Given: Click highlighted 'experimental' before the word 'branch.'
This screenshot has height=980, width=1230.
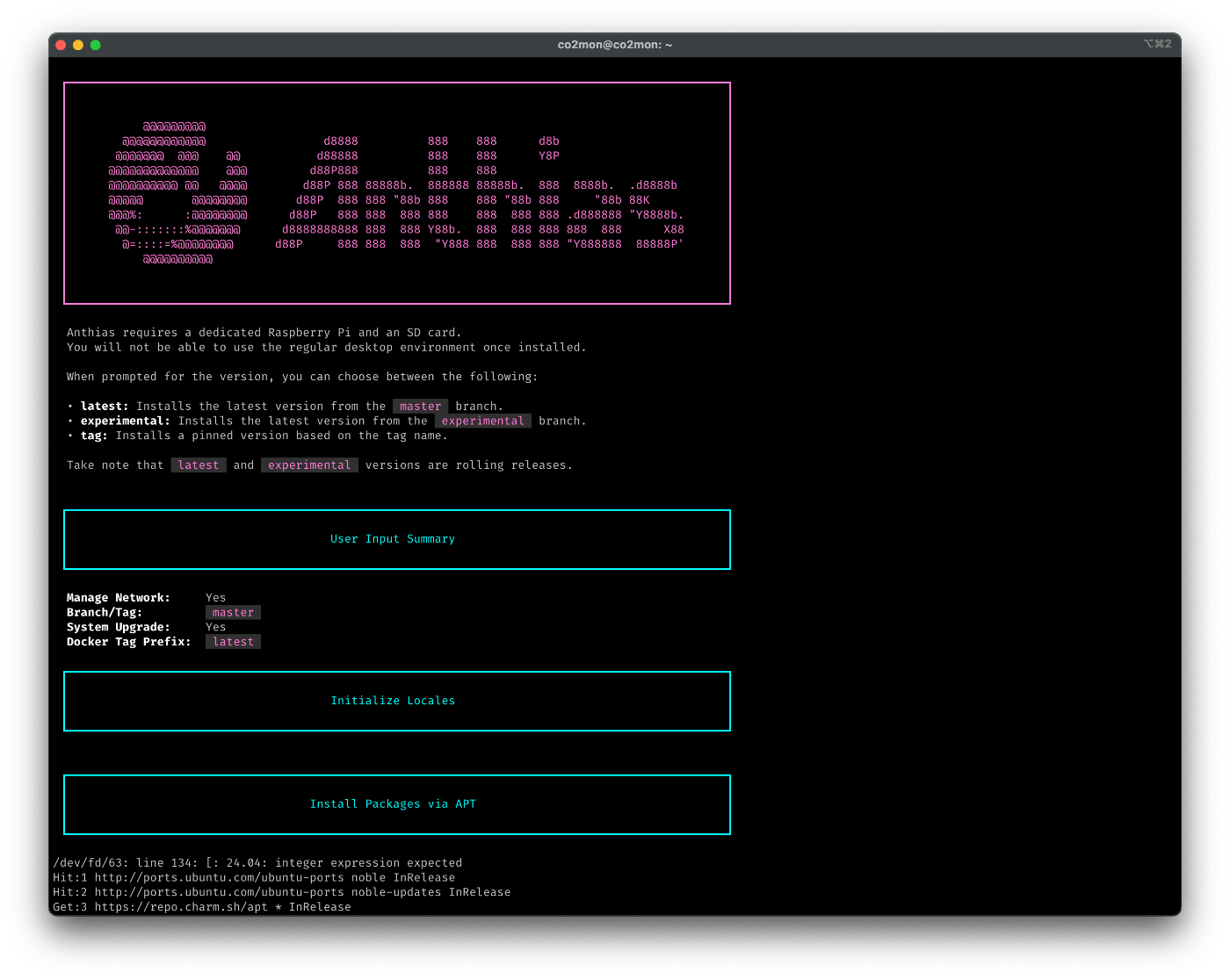Looking at the screenshot, I should (x=483, y=422).
